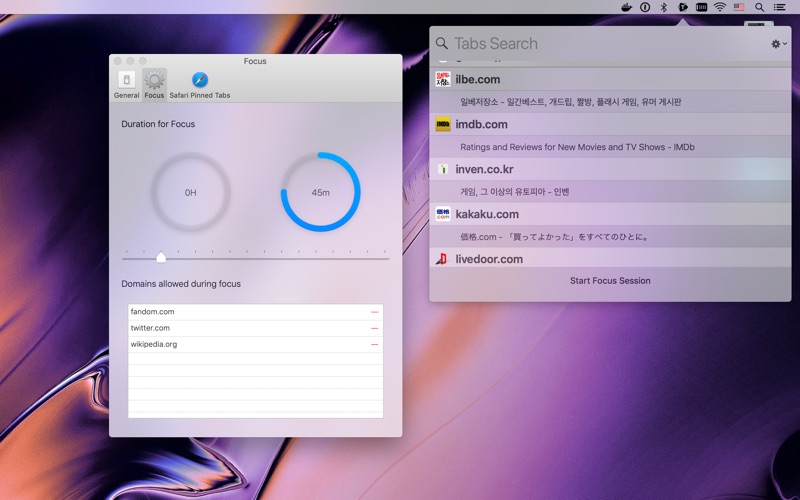Select the General preferences tab
Image resolution: width=800 pixels, height=500 pixels.
coord(127,85)
